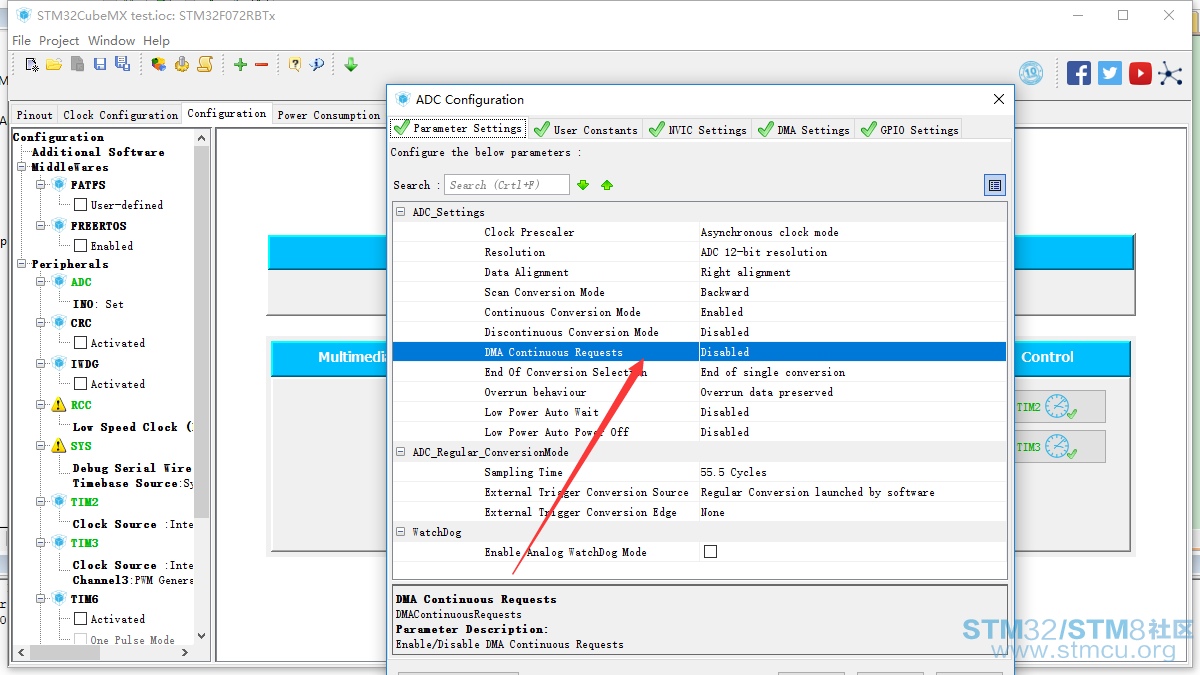The width and height of the screenshot is (1200, 675).
Task: Click the list view toggle icon in ADC dialog
Action: pyautogui.click(x=994, y=185)
